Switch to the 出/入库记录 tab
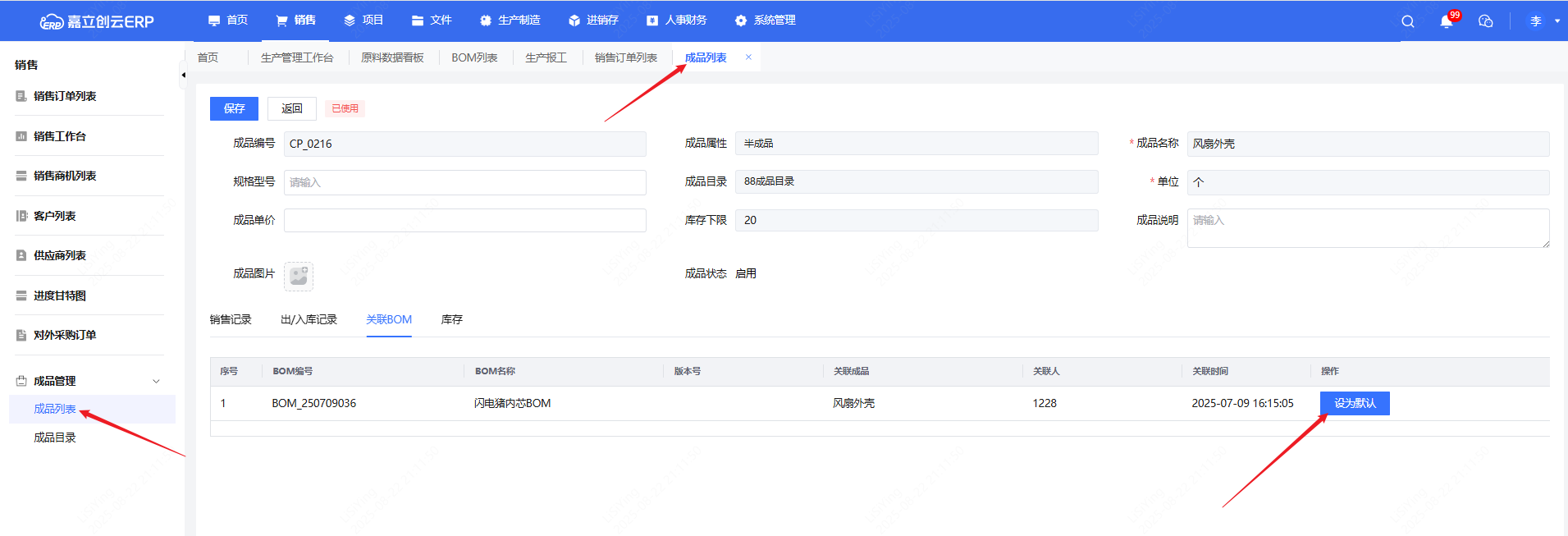The height and width of the screenshot is (536, 1568). click(309, 319)
